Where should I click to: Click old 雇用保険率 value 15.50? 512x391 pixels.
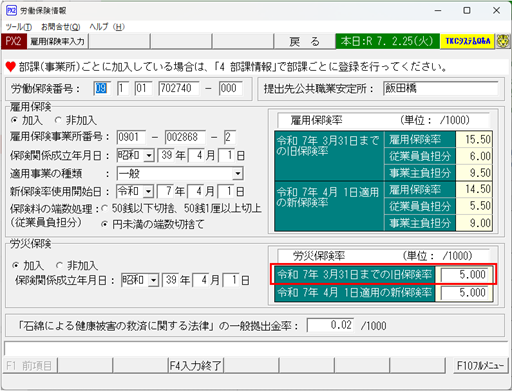coord(474,139)
